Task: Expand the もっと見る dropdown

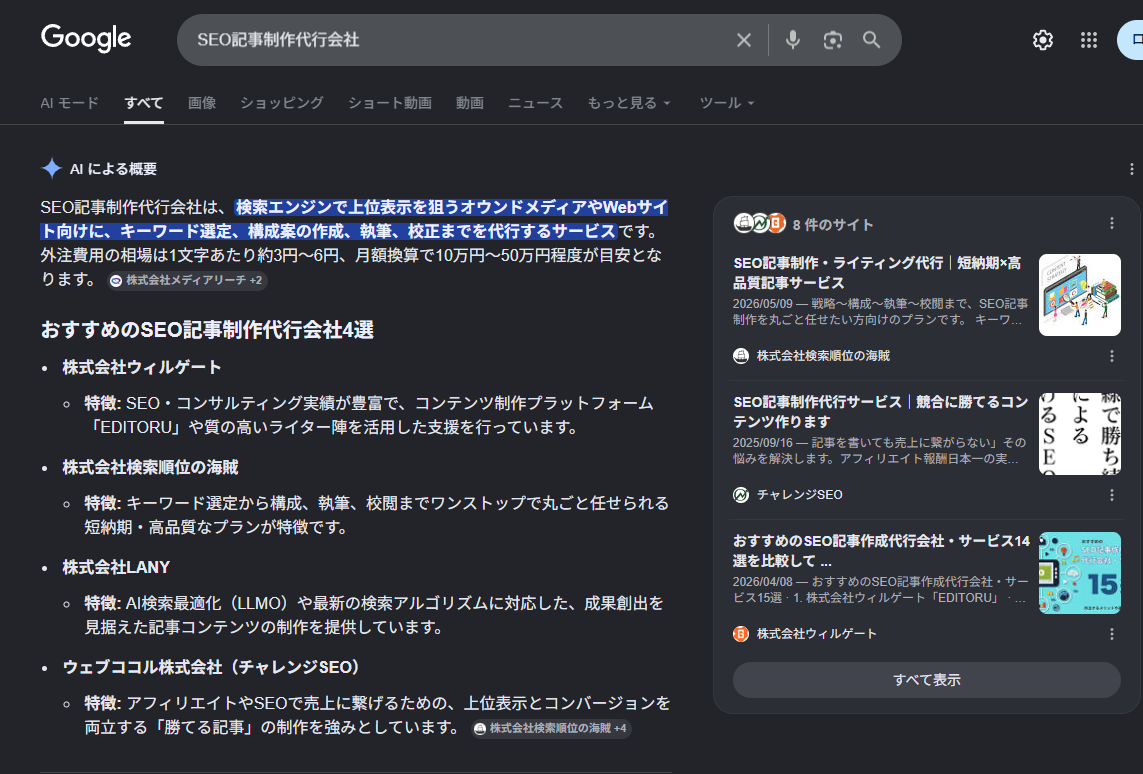Action: pos(629,103)
